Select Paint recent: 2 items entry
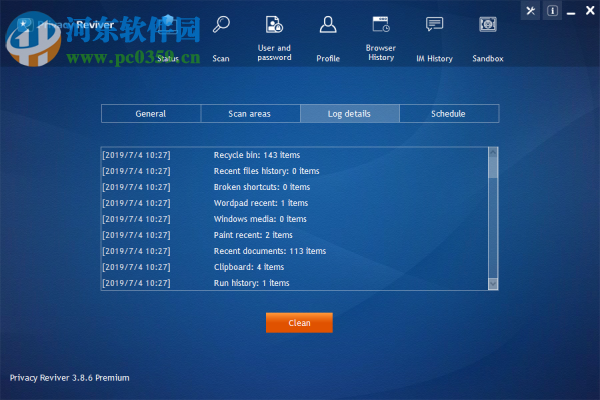 pos(295,235)
